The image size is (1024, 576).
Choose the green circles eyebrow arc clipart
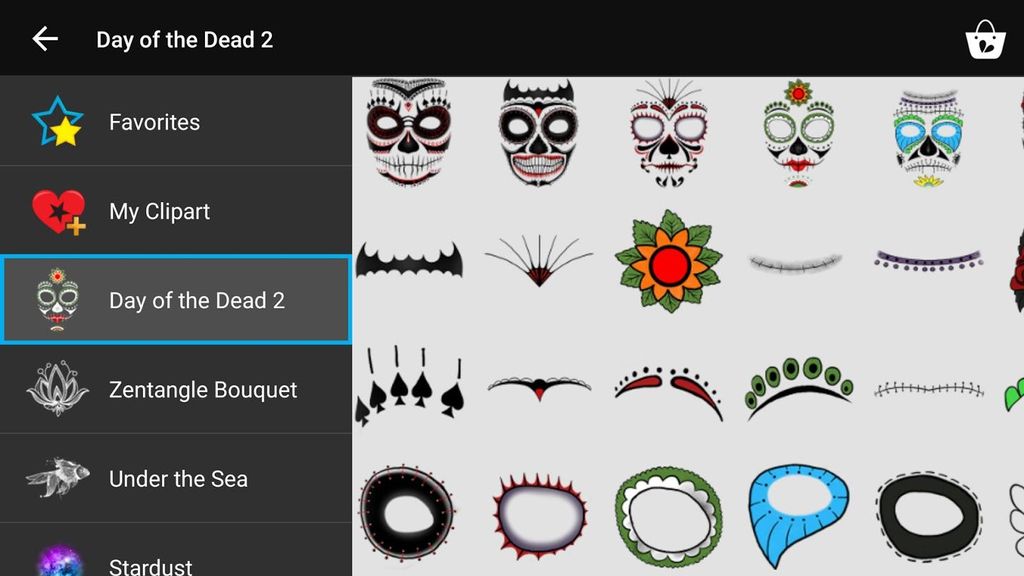coord(799,389)
